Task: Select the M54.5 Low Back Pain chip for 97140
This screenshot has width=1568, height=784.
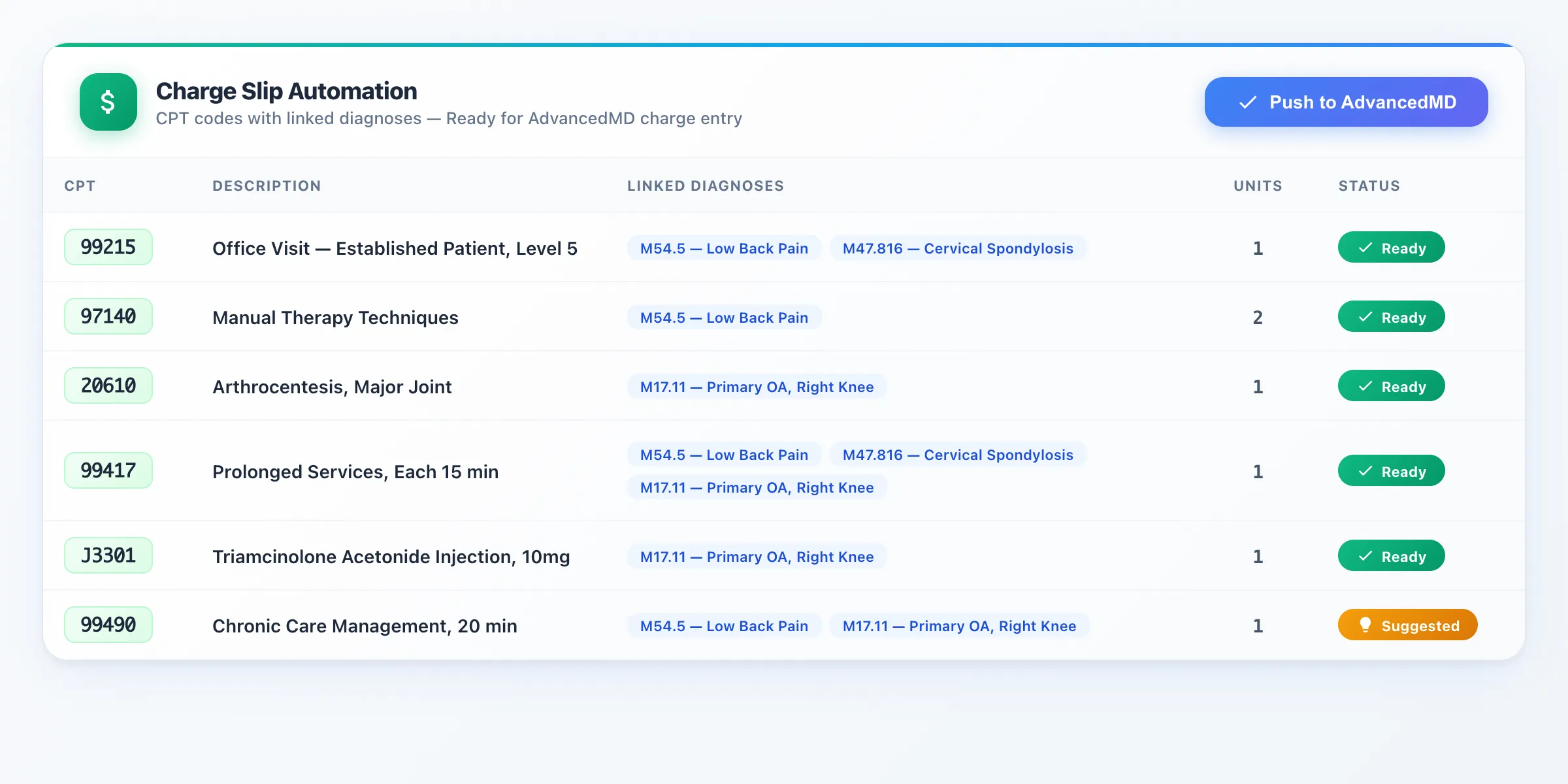Action: click(x=724, y=318)
